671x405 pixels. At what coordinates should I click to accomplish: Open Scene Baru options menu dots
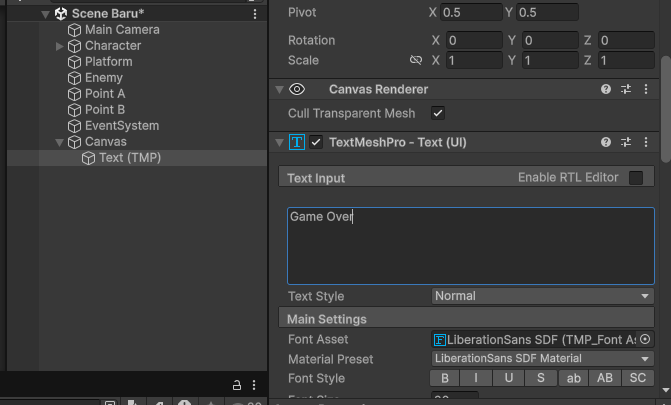255,14
